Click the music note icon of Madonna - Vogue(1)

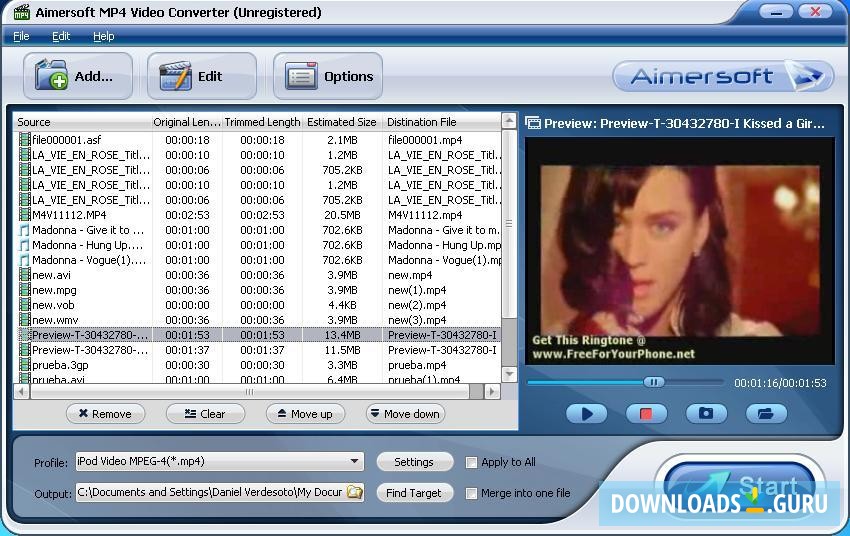tap(24, 260)
